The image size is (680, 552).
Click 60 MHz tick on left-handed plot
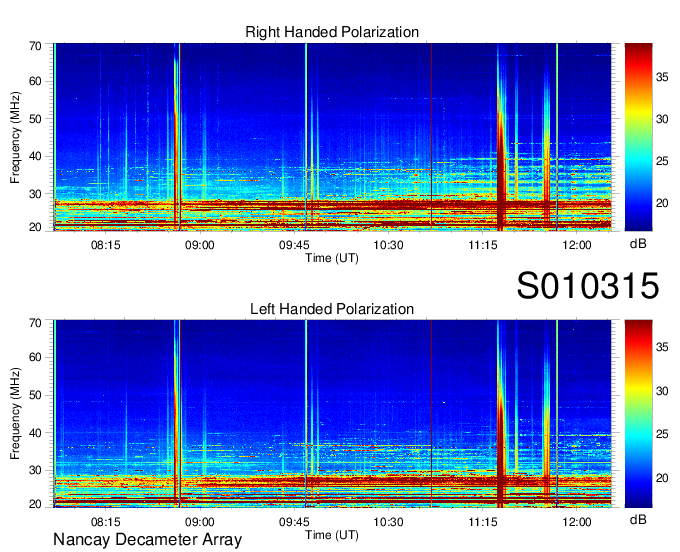[x=35, y=357]
